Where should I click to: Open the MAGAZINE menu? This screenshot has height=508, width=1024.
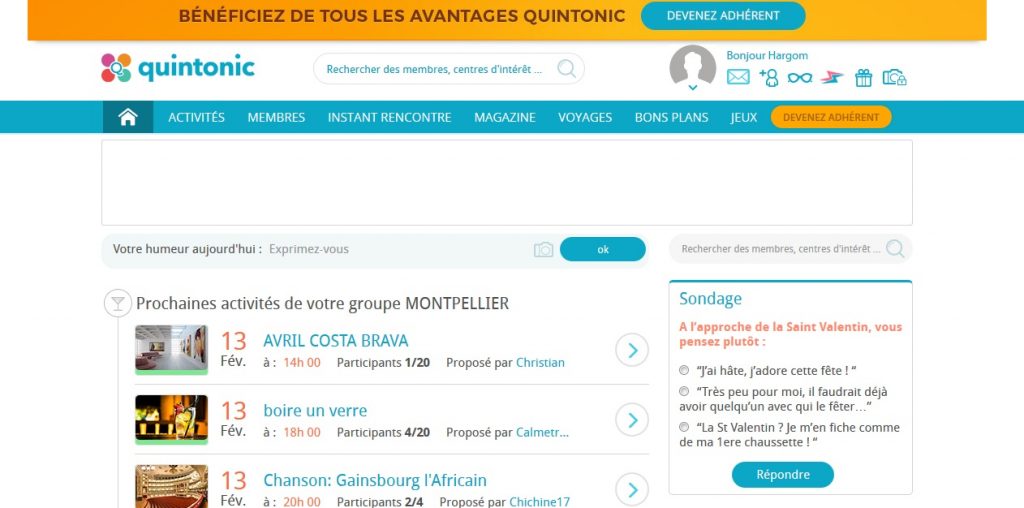click(505, 118)
